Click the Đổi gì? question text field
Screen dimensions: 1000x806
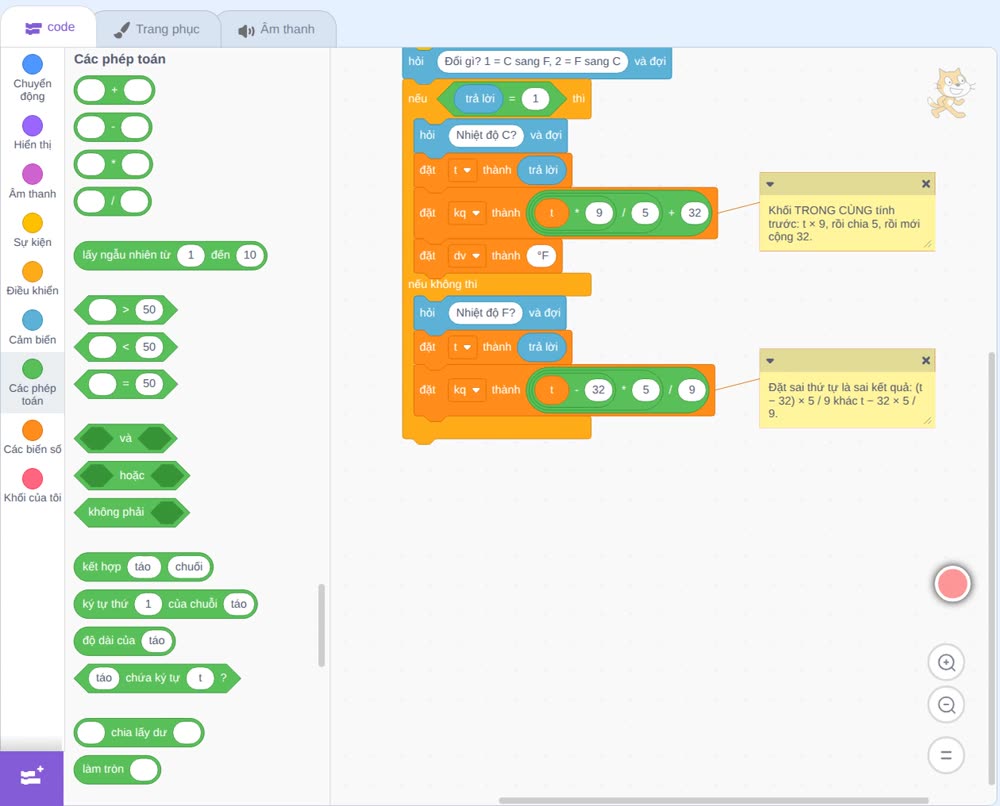(x=533, y=61)
